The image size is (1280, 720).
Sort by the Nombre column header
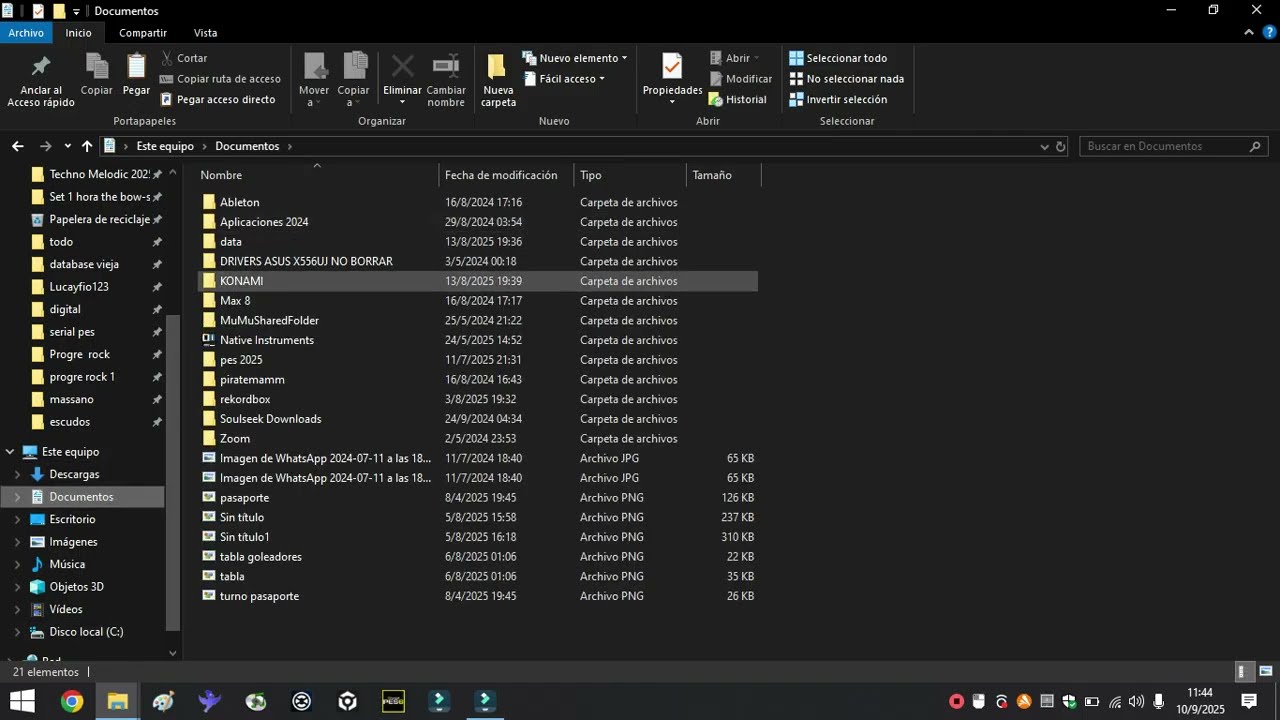pyautogui.click(x=316, y=175)
